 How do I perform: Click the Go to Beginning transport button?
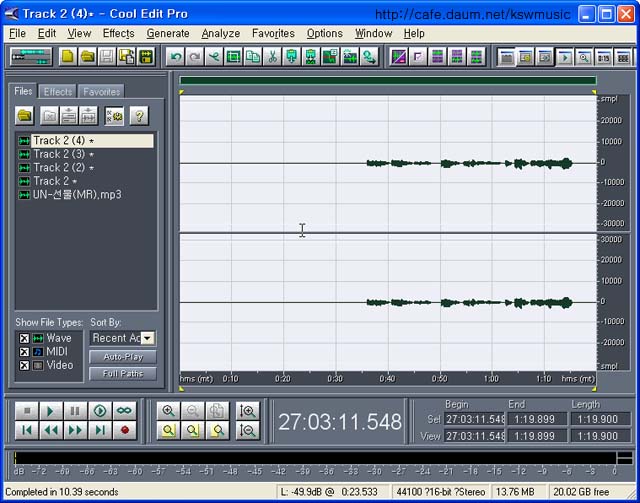point(27,430)
